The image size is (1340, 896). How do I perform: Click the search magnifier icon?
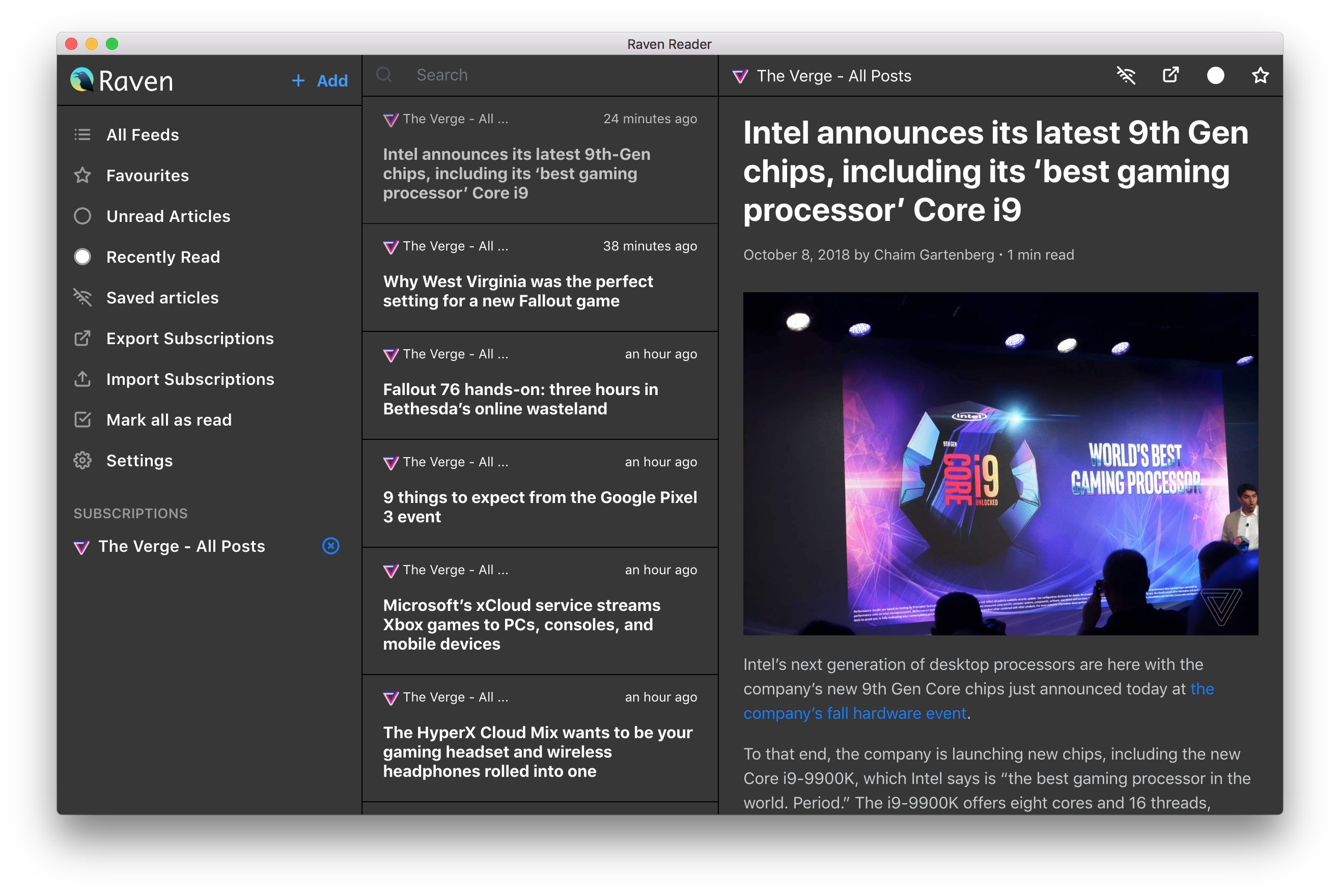pyautogui.click(x=384, y=75)
